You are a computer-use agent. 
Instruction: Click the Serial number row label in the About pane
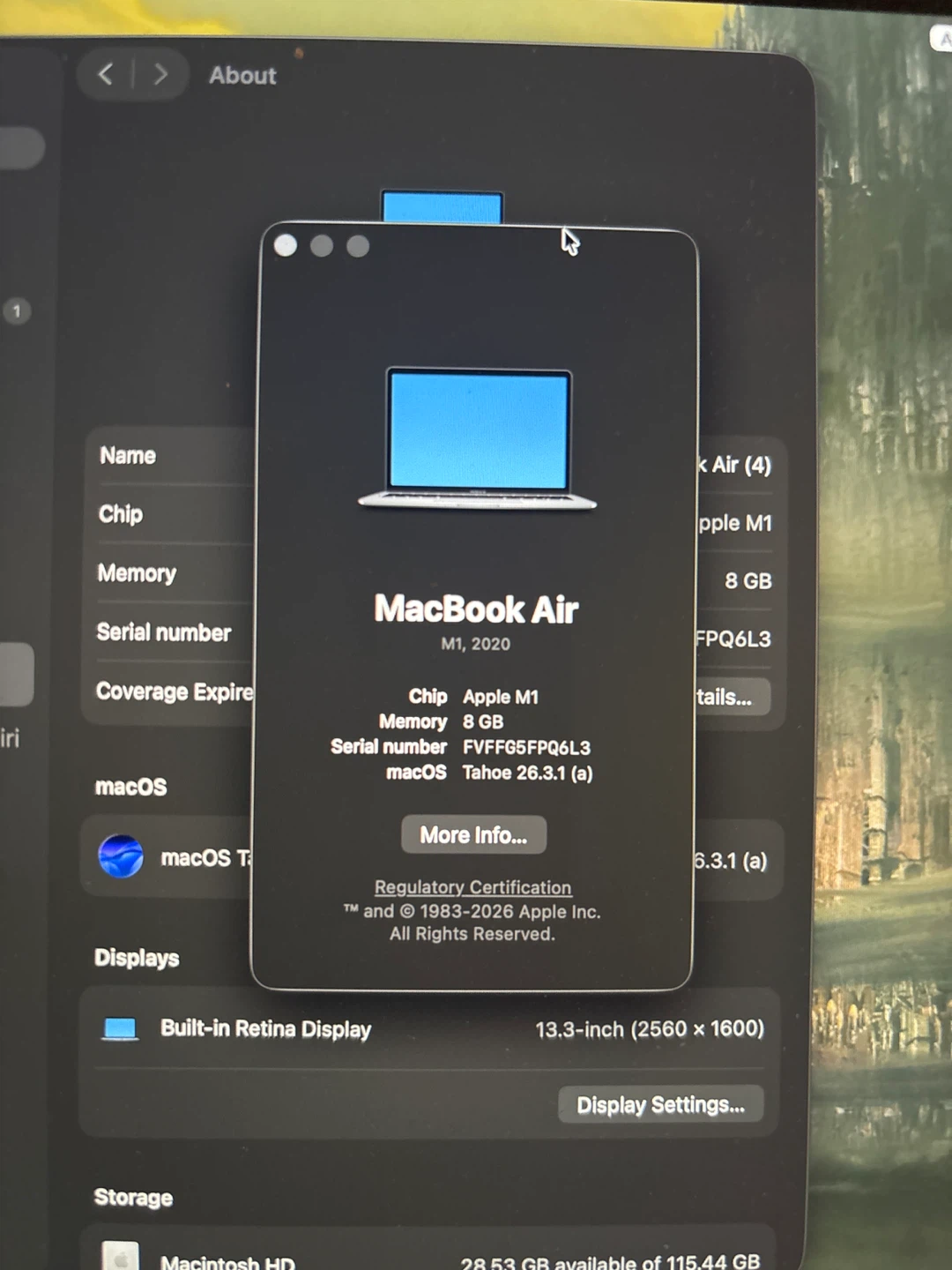point(164,632)
